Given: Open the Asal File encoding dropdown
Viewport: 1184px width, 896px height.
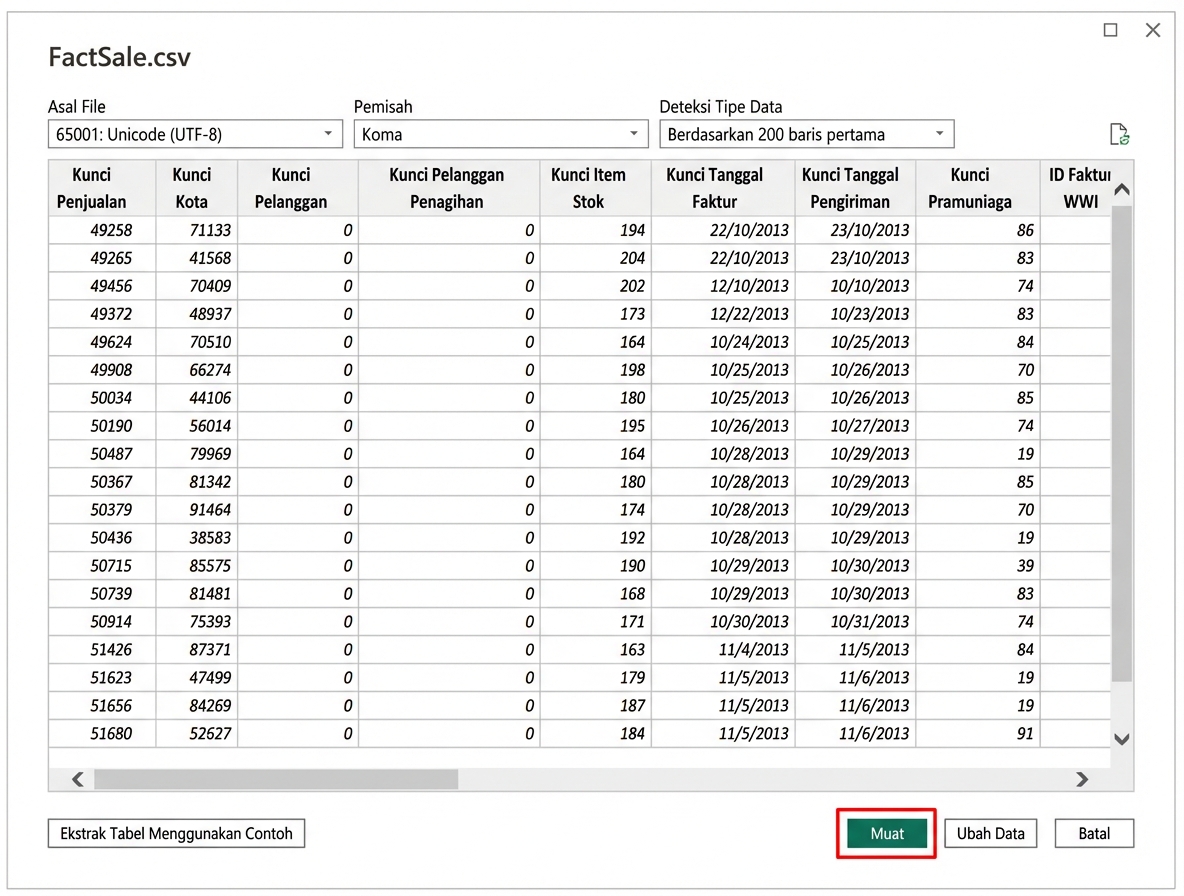Looking at the screenshot, I should tap(327, 133).
